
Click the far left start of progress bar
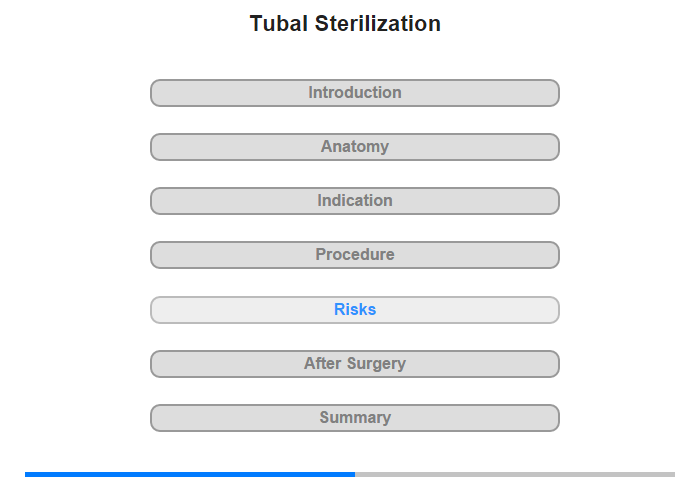pos(27,474)
